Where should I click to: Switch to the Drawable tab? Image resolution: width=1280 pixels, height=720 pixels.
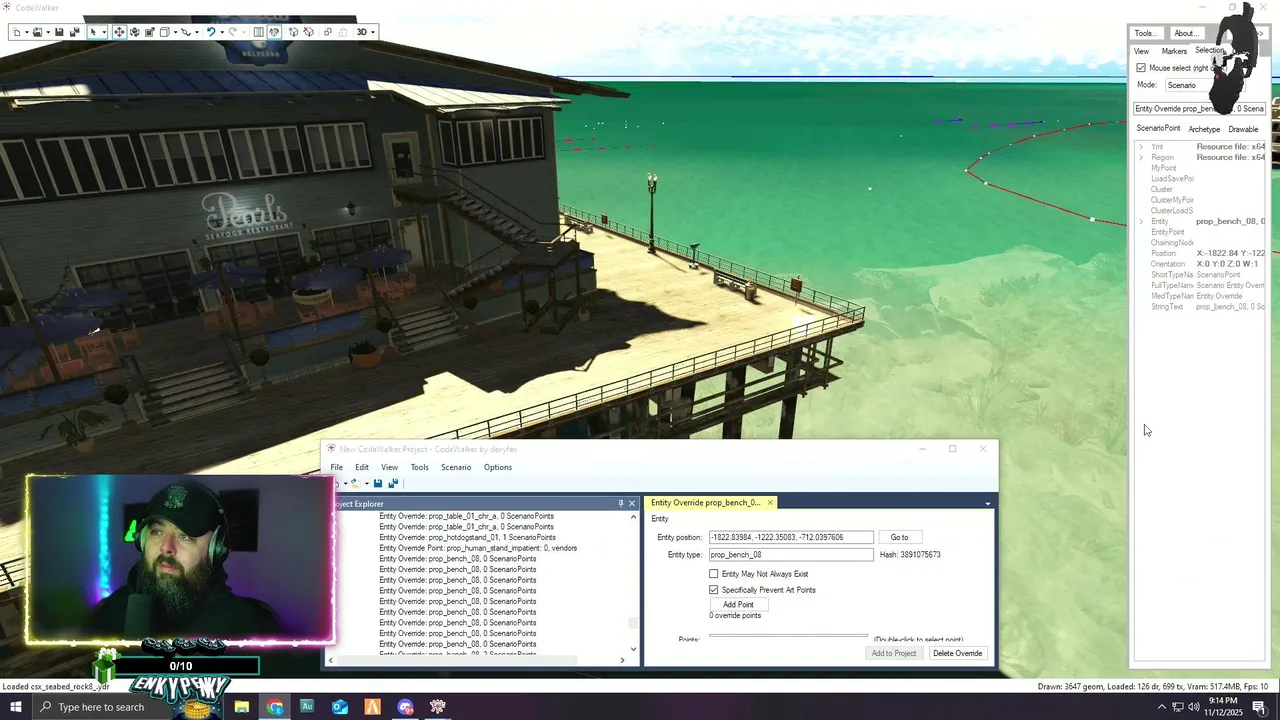(1243, 129)
